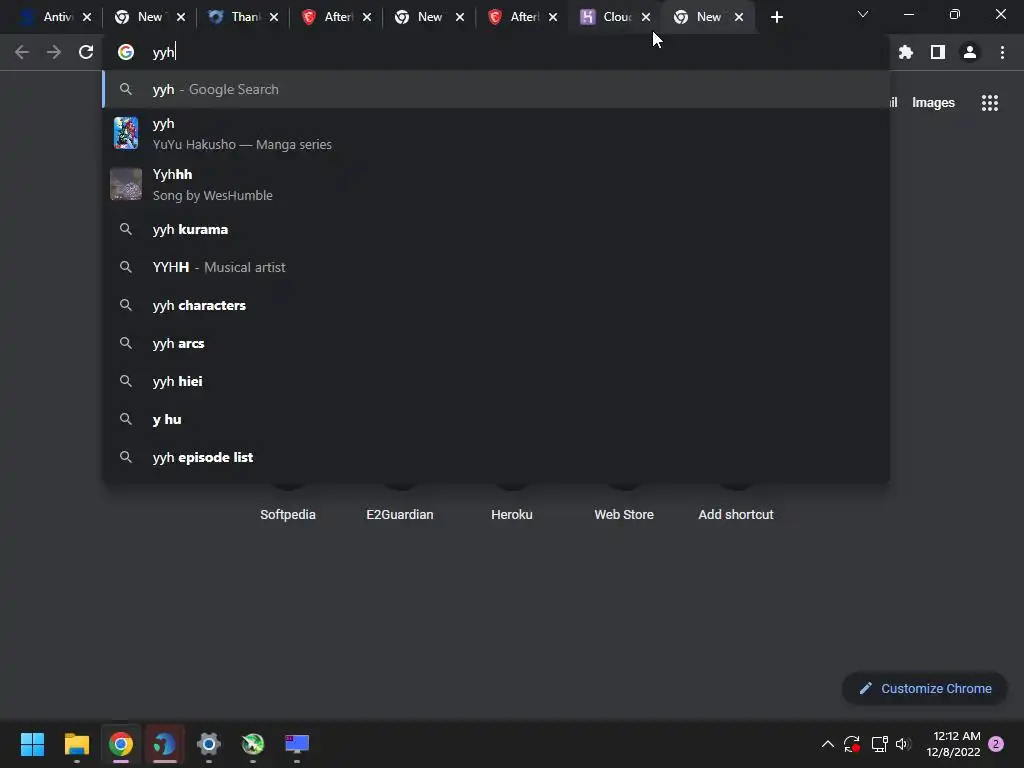The width and height of the screenshot is (1024, 768).
Task: Choose the YuYu Hakusho Manga series suggestion
Action: point(496,133)
